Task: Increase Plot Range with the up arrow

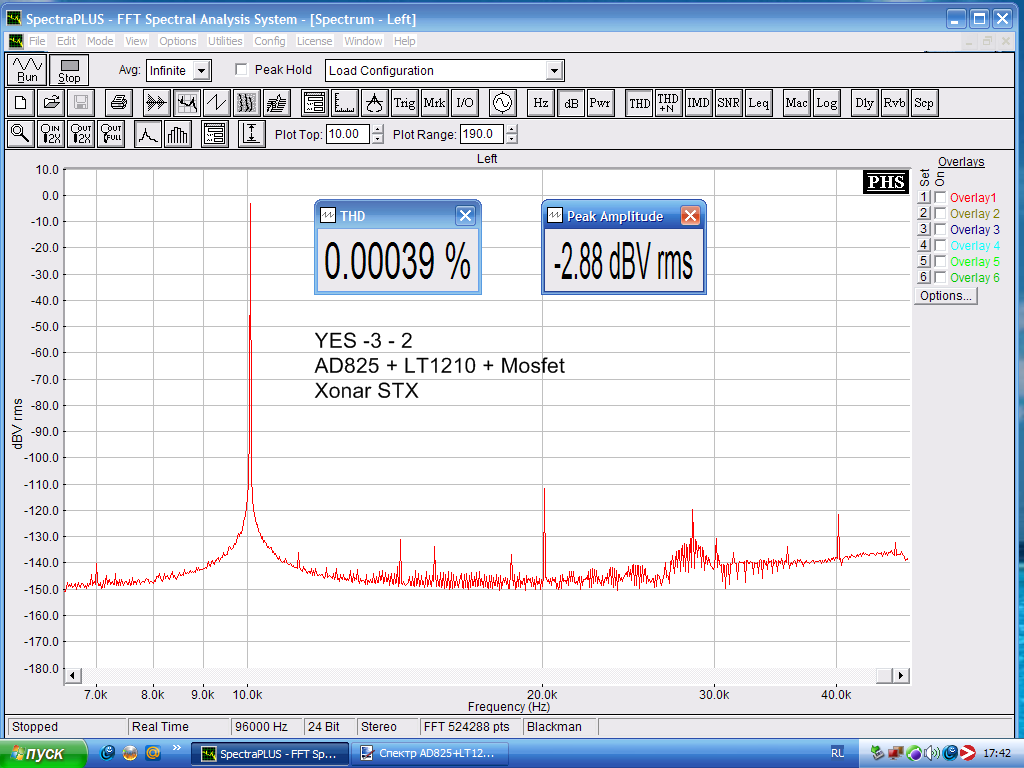Action: 512,129
